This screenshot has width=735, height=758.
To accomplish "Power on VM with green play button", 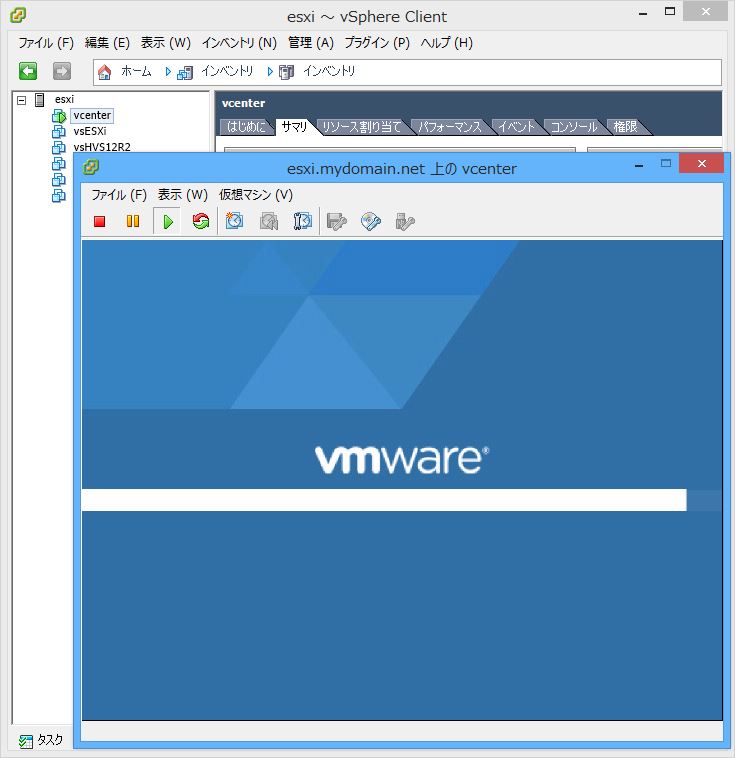I will point(167,221).
